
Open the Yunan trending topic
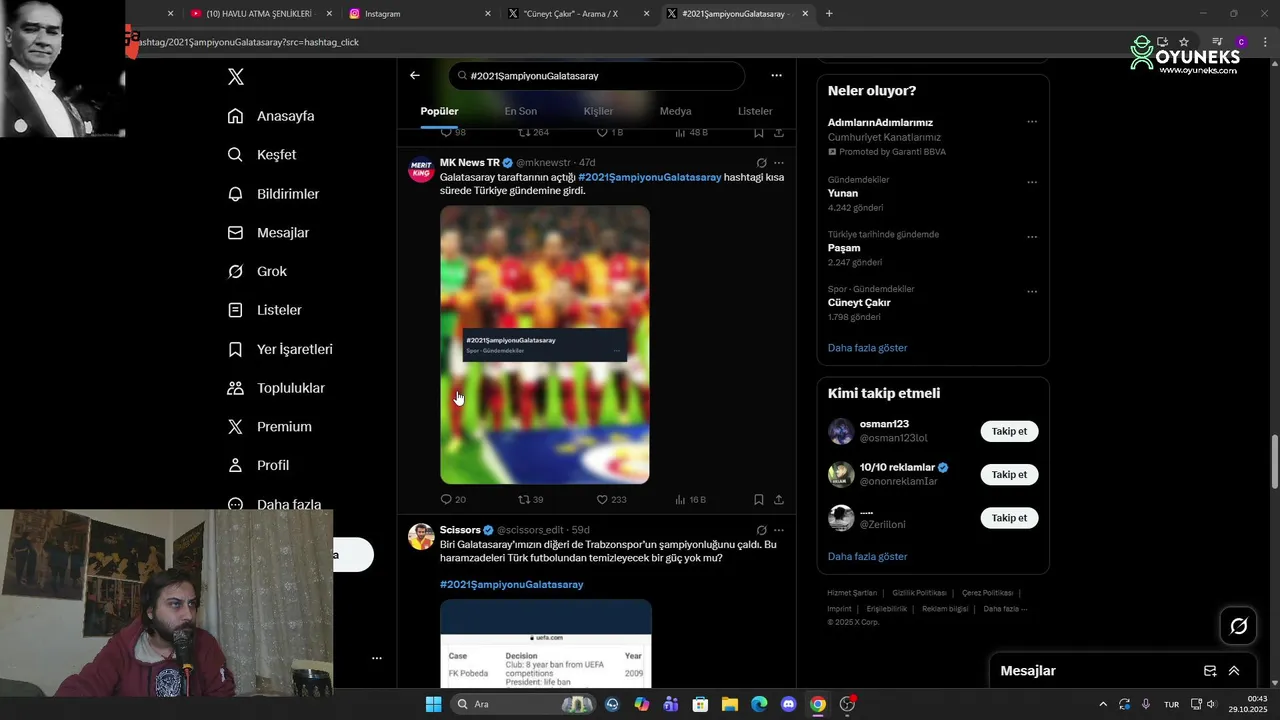843,193
